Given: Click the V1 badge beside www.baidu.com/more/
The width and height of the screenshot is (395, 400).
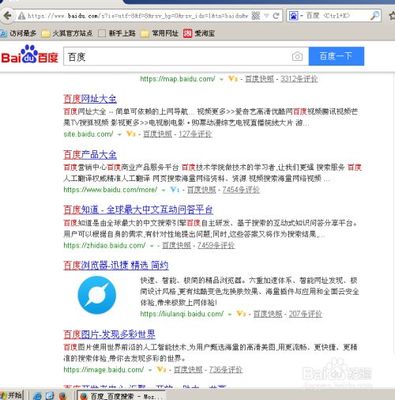Looking at the screenshot, I should [175, 190].
